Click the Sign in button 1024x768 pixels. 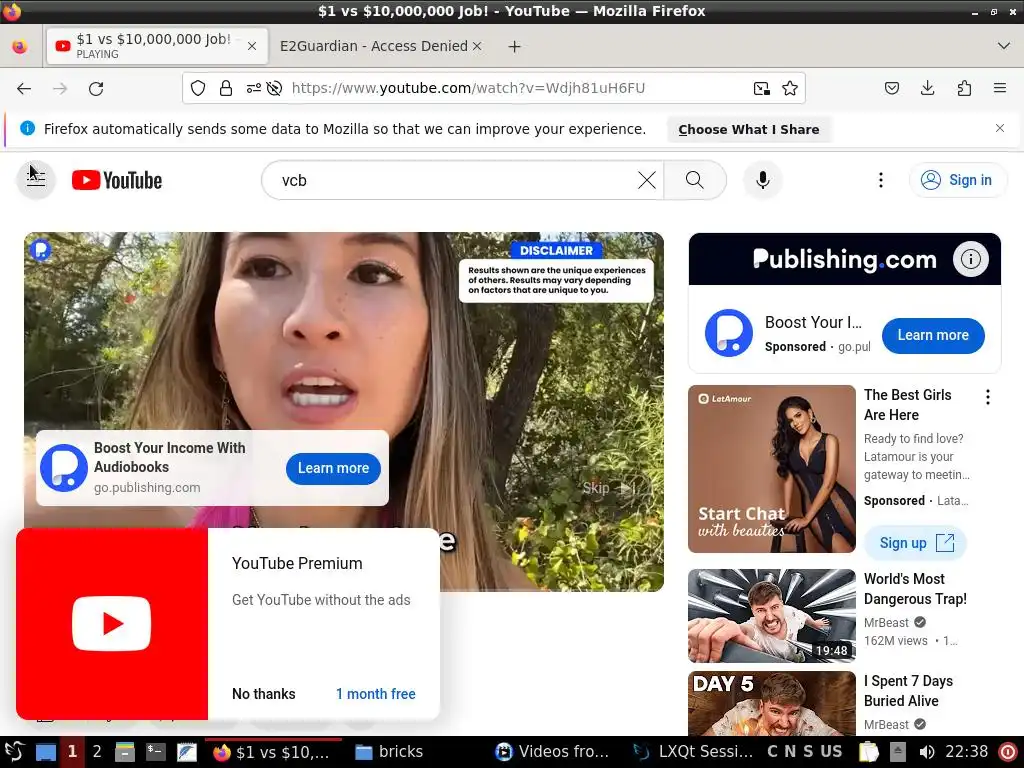[957, 180]
